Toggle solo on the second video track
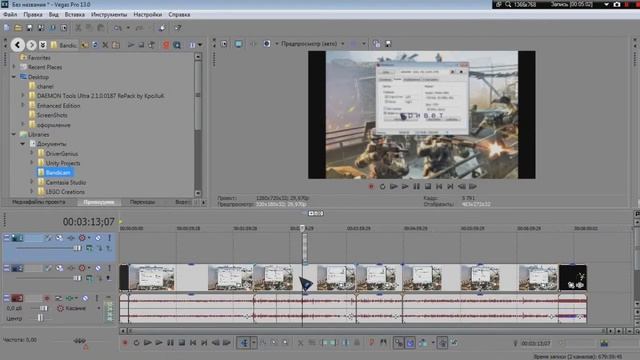Image resolution: width=640 pixels, height=360 pixels. [x=109, y=268]
